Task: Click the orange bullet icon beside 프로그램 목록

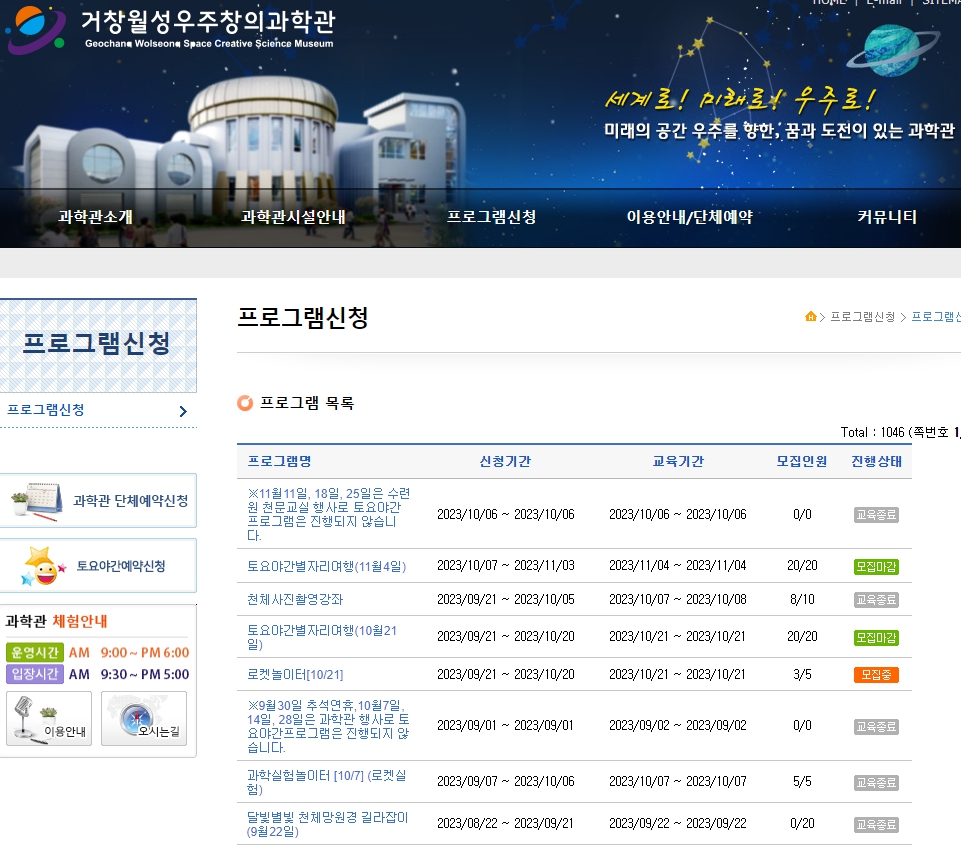Action: pos(245,403)
